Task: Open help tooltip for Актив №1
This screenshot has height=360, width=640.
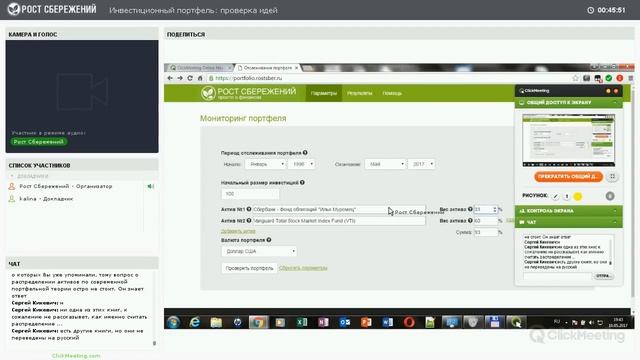Action: tap(249, 209)
